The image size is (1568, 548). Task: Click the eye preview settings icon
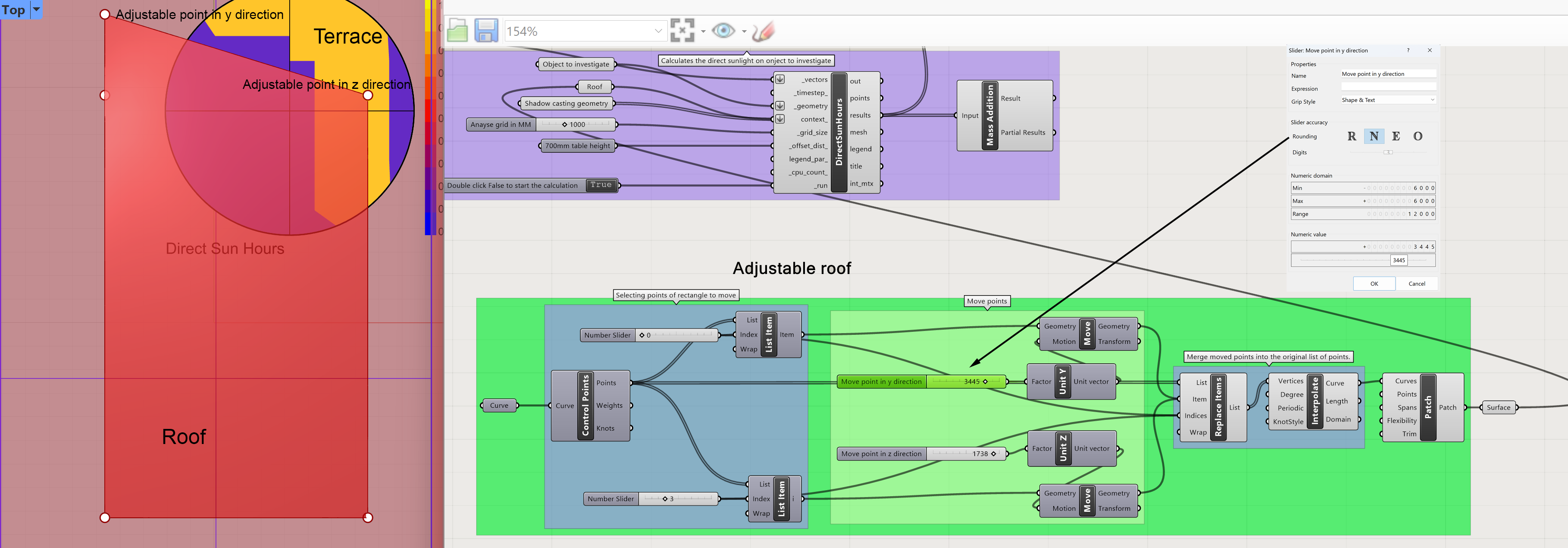723,31
